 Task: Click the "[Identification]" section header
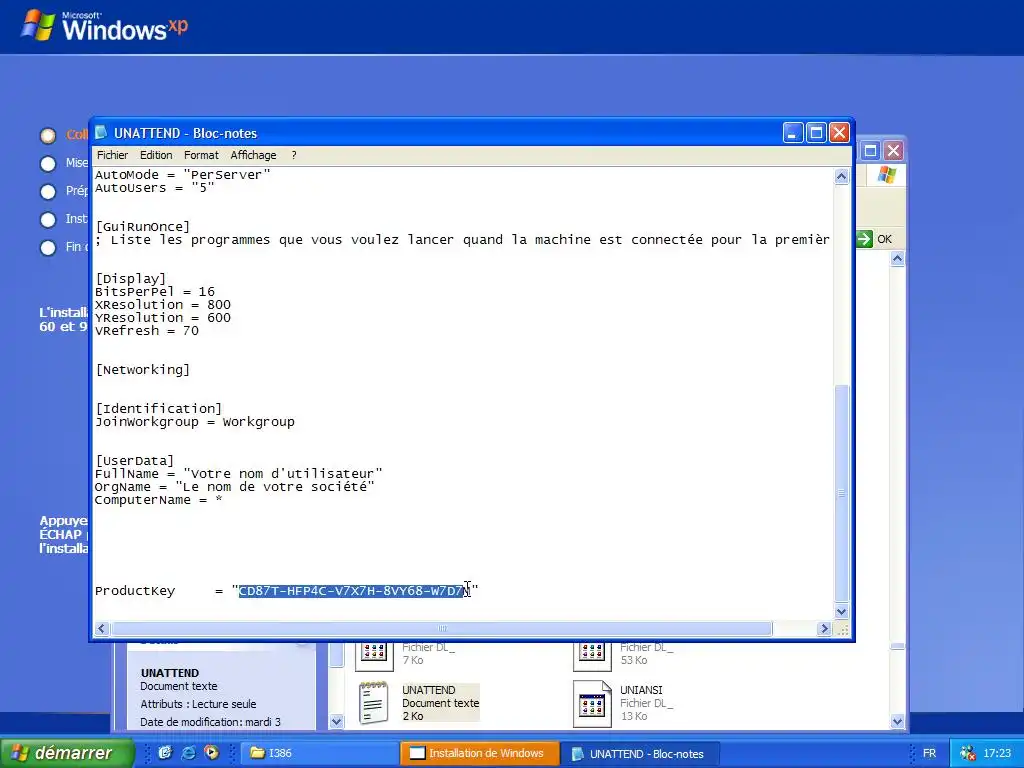click(159, 409)
